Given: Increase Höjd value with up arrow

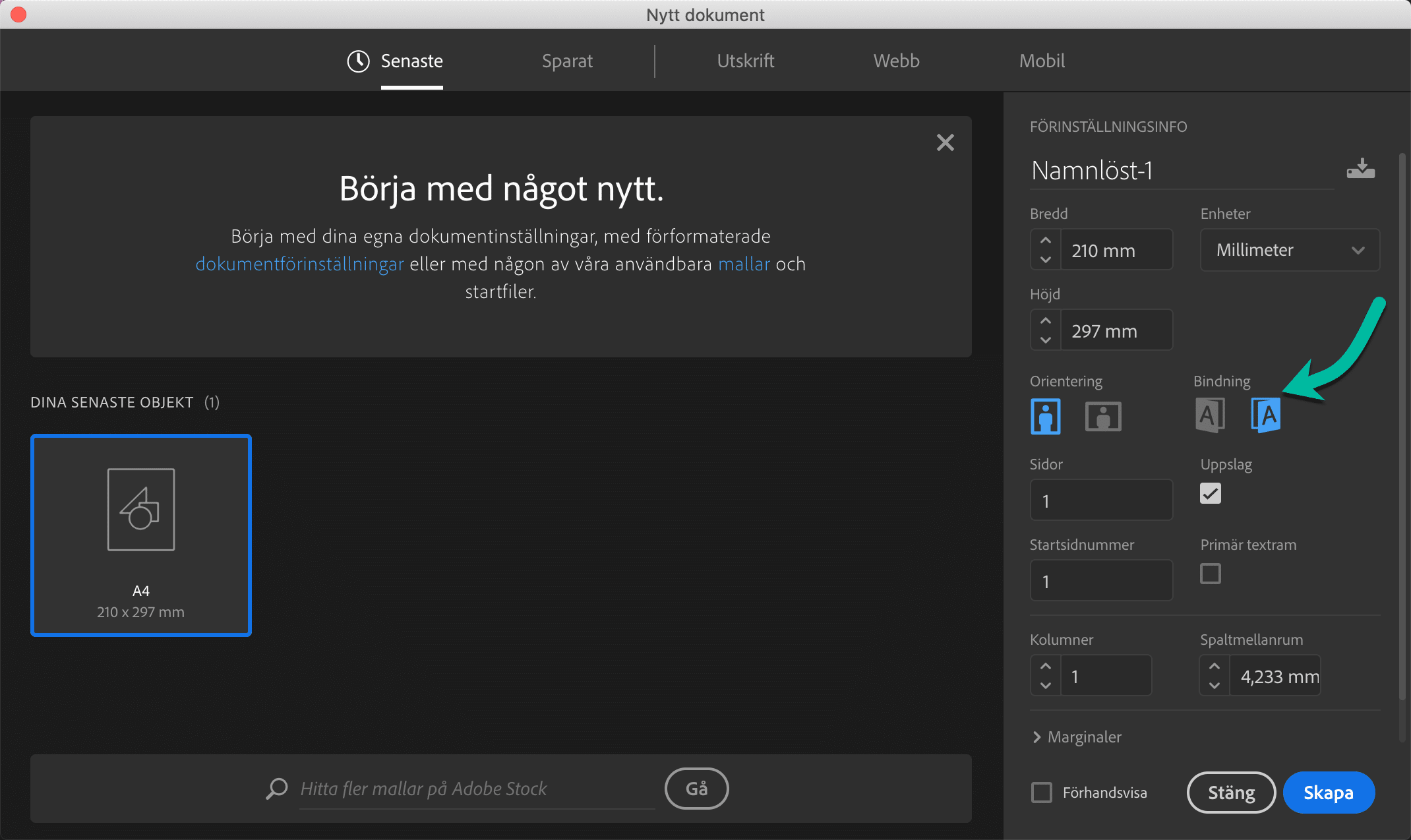Looking at the screenshot, I should (1046, 320).
